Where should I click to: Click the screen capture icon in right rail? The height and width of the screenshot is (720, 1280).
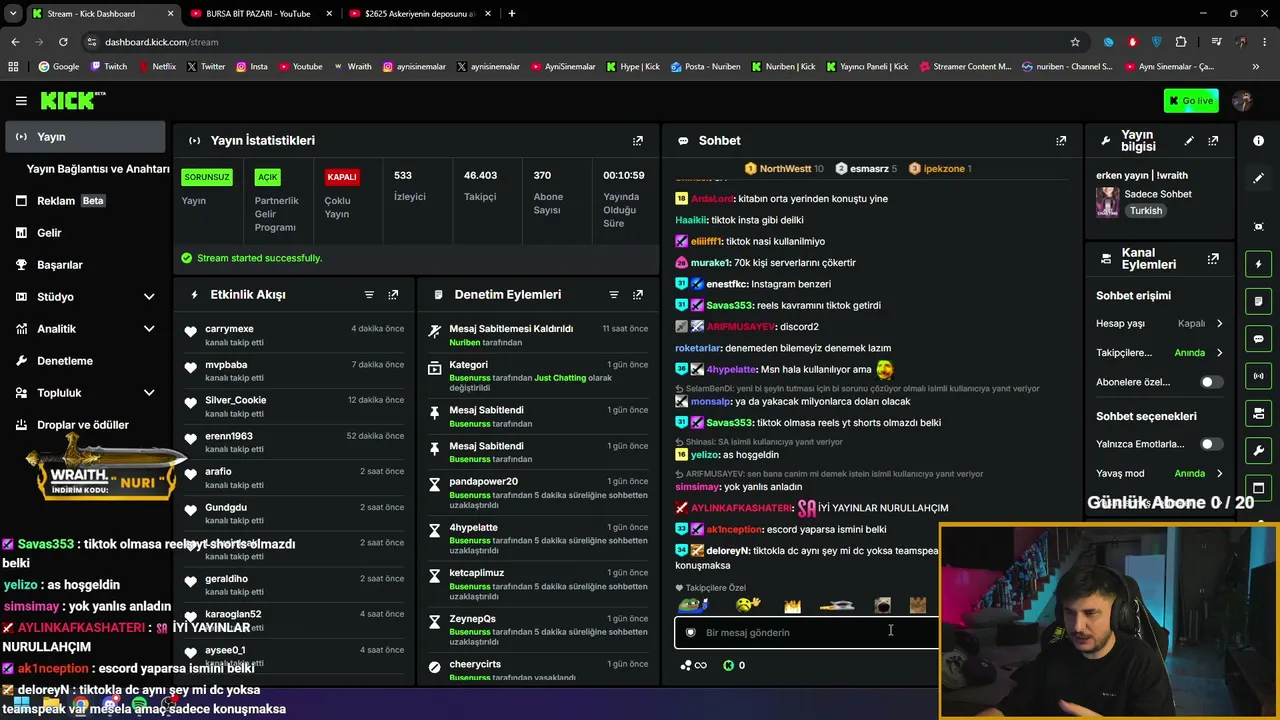coord(1258,227)
